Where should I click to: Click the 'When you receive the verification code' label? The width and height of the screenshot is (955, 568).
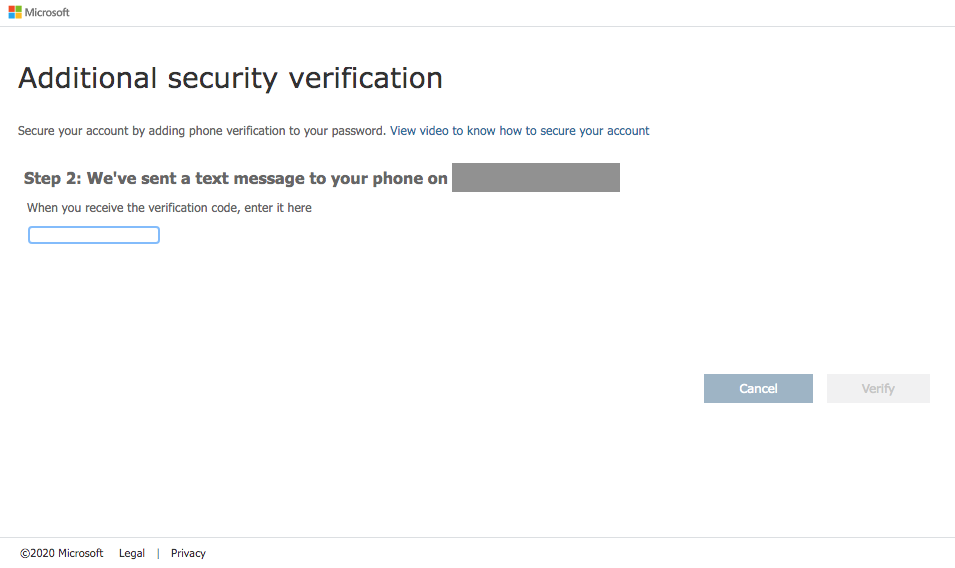point(169,208)
